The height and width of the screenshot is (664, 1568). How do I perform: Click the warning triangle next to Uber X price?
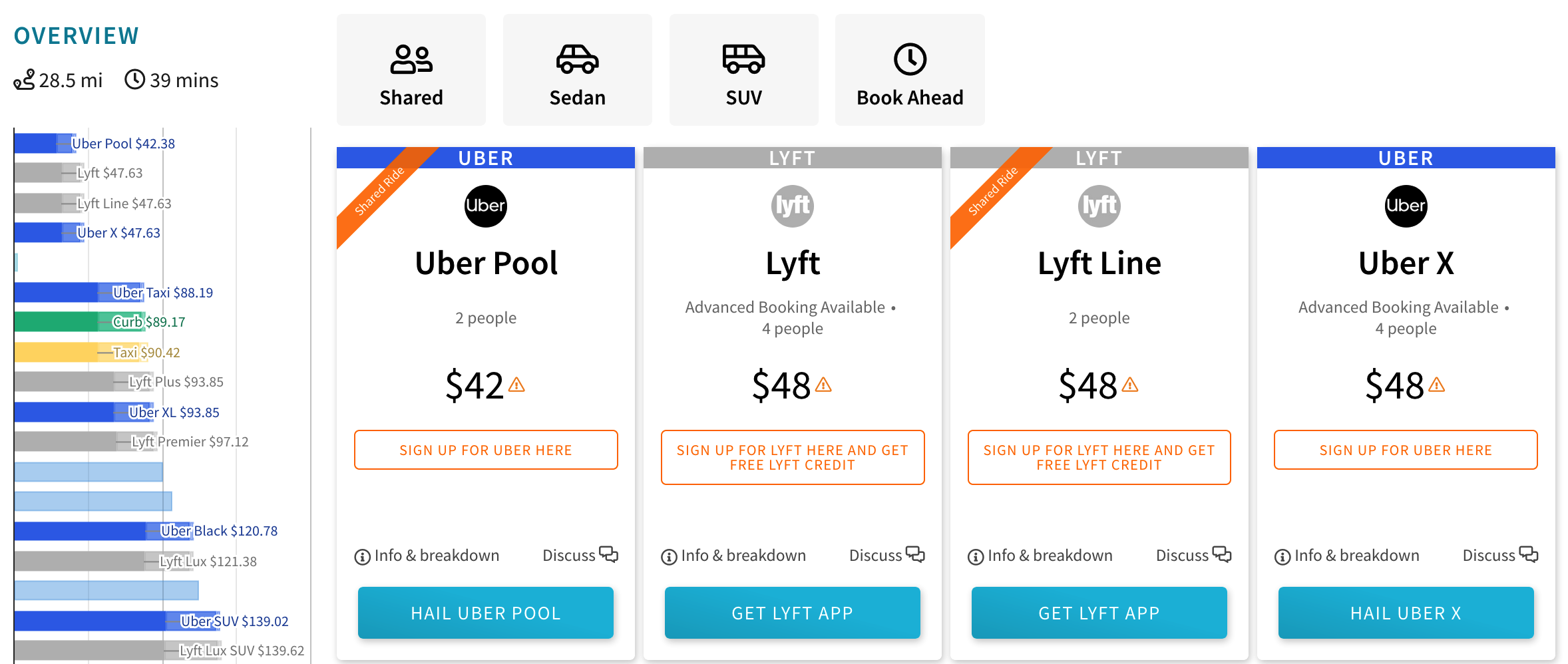[x=1436, y=385]
